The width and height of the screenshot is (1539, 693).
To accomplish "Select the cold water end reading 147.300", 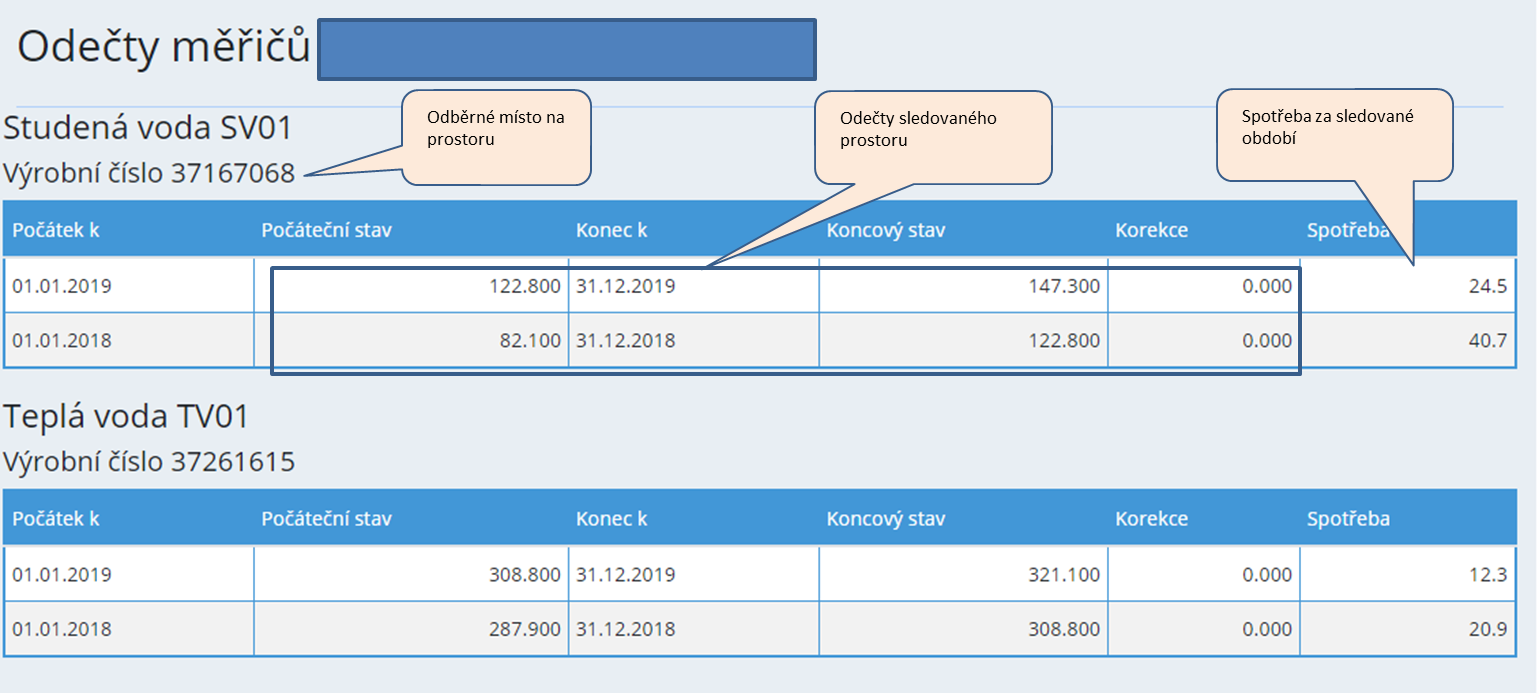I will (1063, 286).
